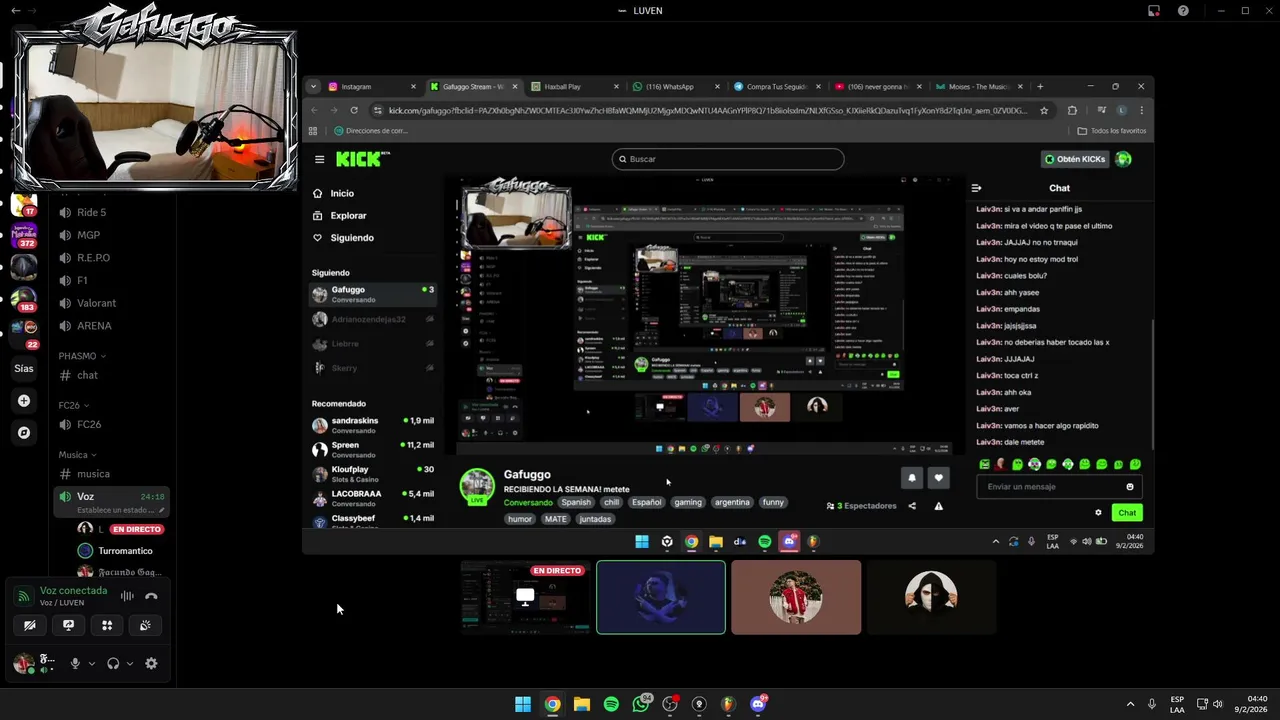Image resolution: width=1280 pixels, height=720 pixels.
Task: Collapse the PHASMO category
Action: (x=82, y=356)
